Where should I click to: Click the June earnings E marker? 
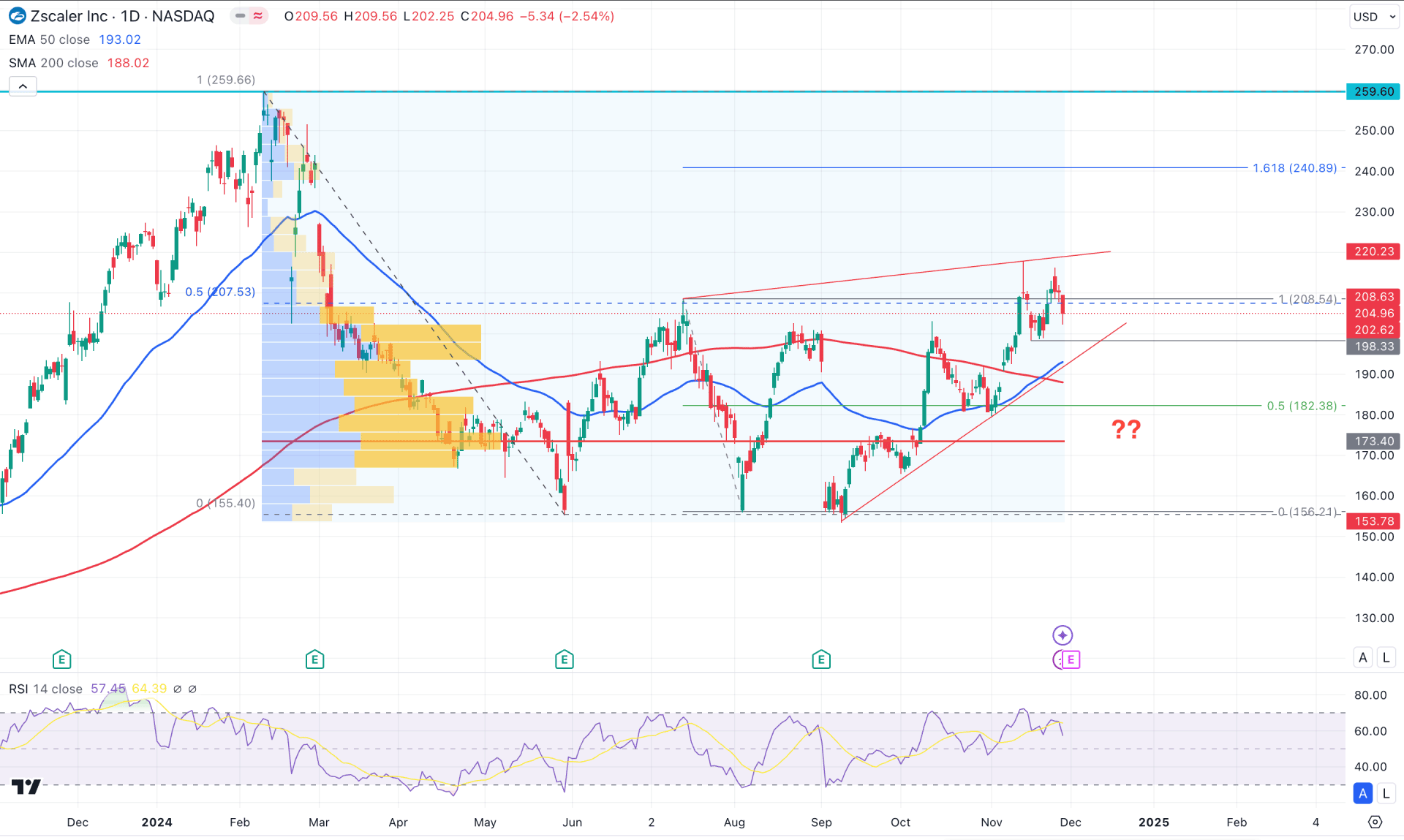(564, 659)
